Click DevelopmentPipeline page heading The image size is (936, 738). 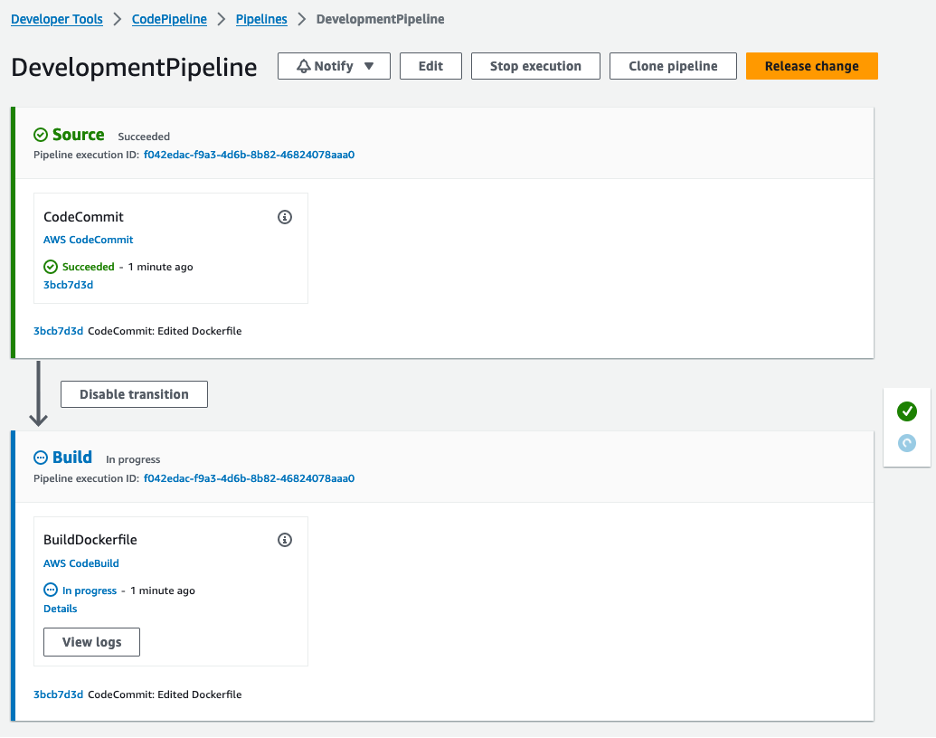134,67
